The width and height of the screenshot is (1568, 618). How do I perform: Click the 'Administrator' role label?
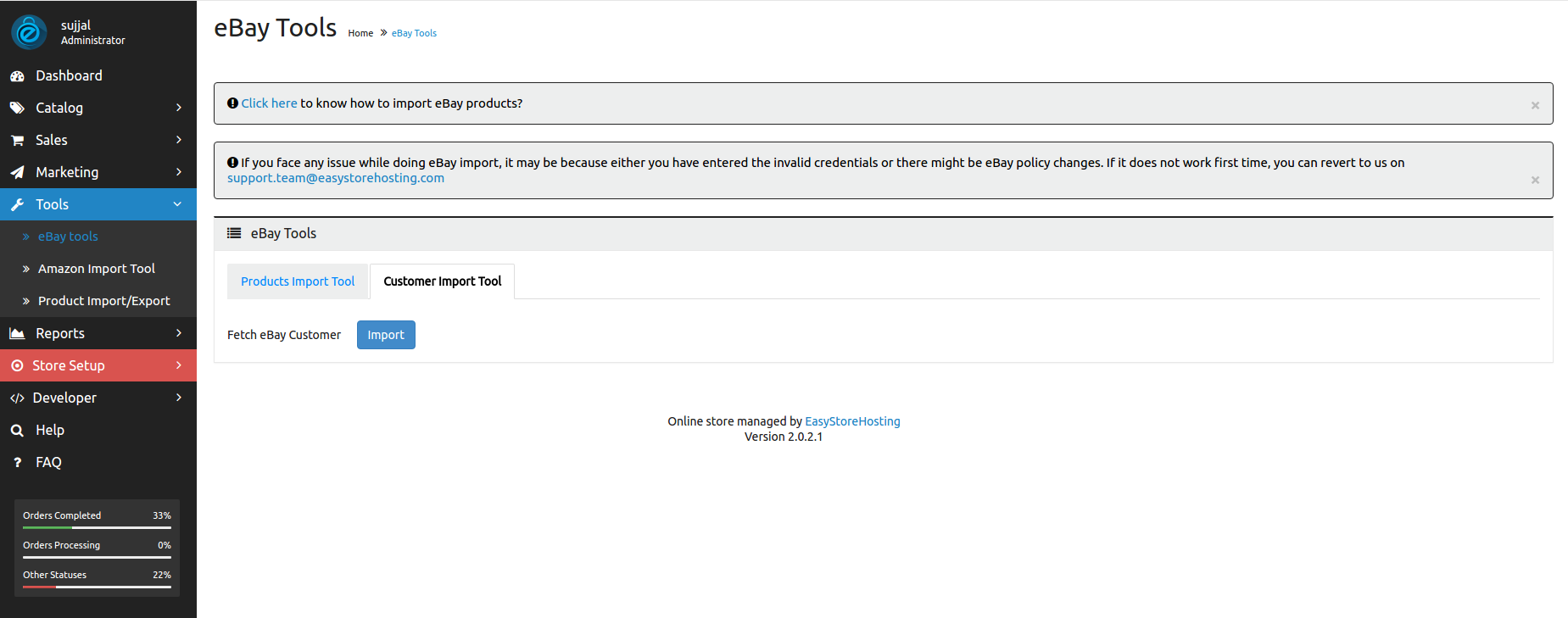click(93, 40)
